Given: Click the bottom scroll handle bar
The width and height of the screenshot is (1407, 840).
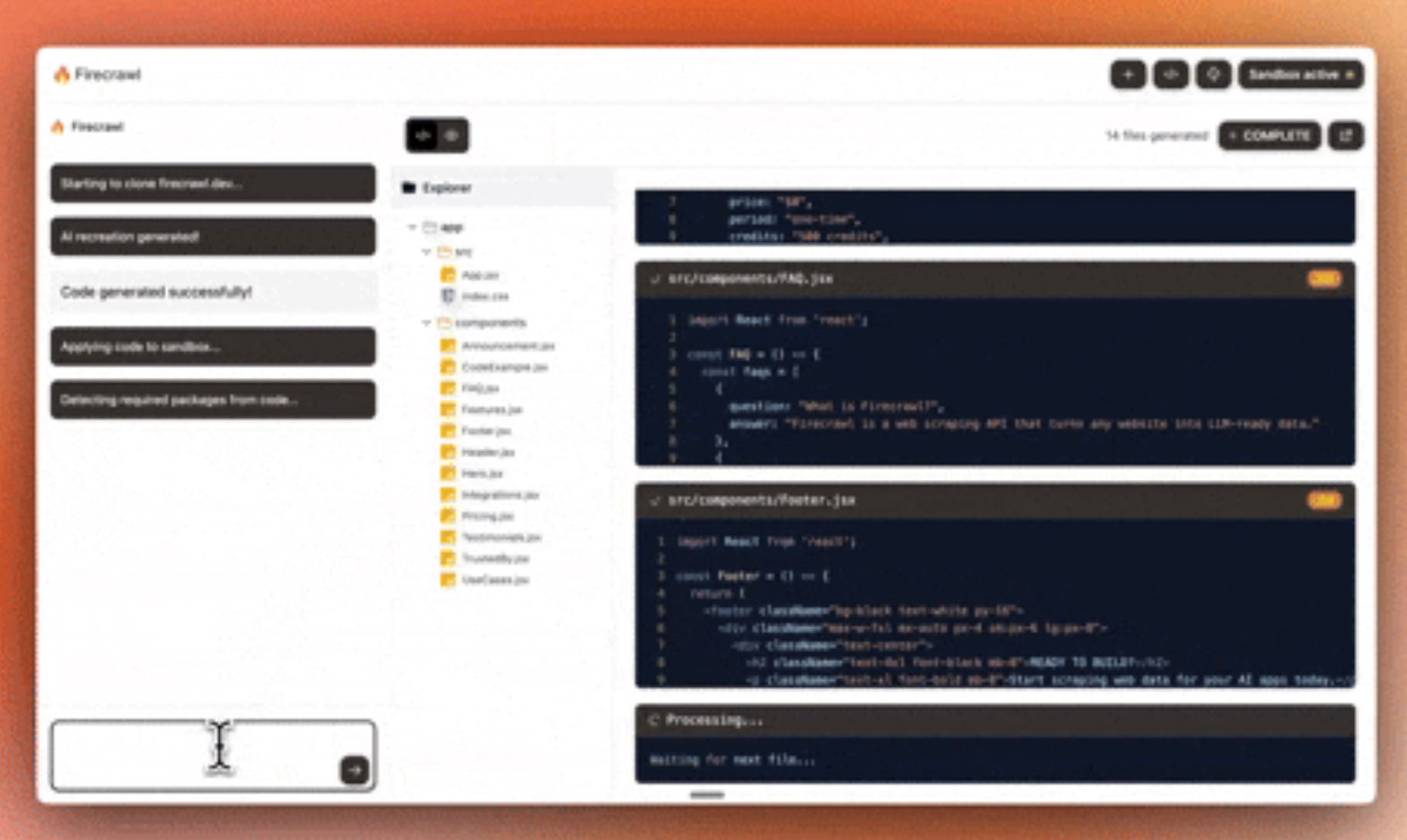Looking at the screenshot, I should (707, 794).
